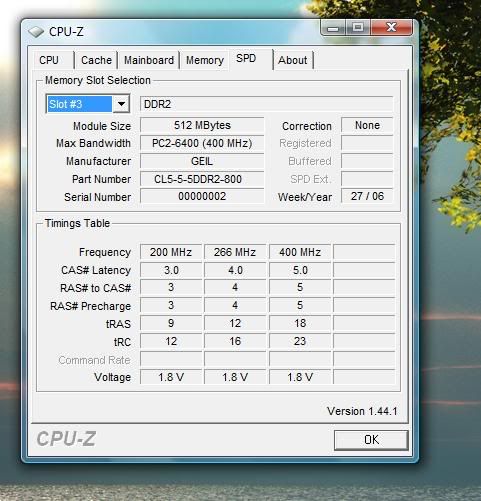The image size is (481, 501).
Task: Click the Correction value None
Action: coord(367,125)
